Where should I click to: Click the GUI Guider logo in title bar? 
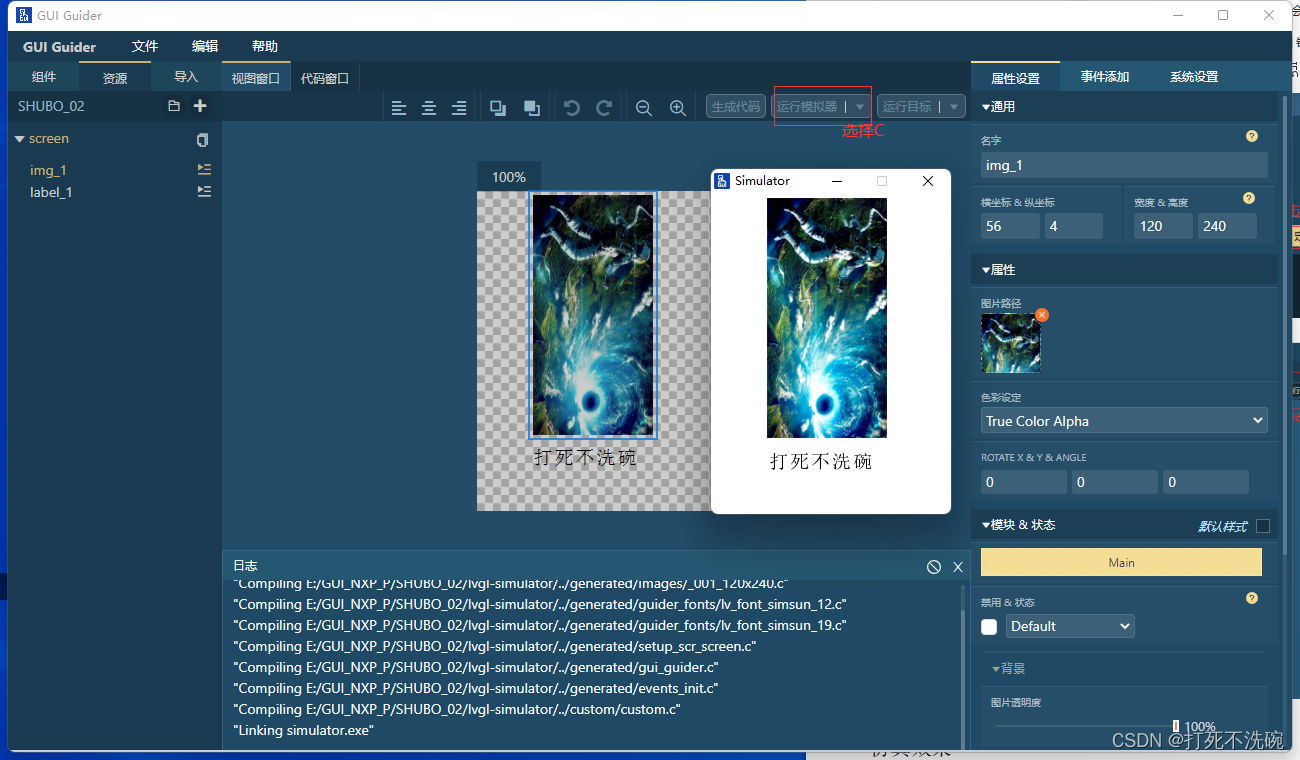(24, 15)
